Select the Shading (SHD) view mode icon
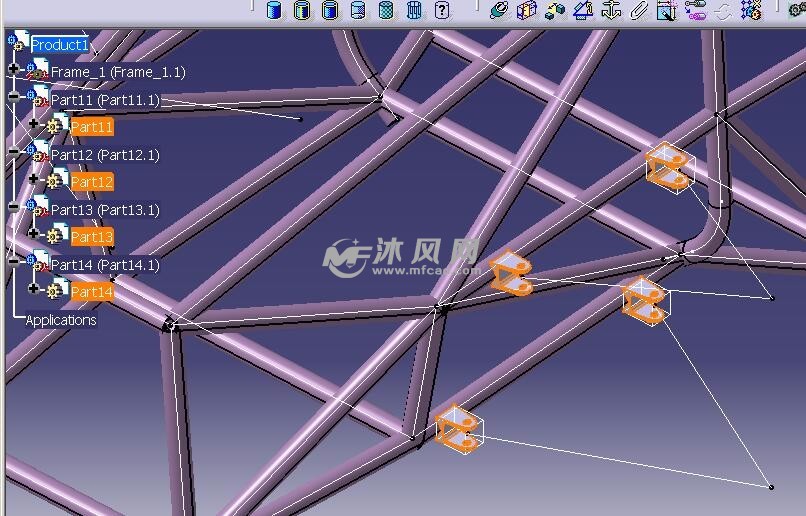 click(x=274, y=10)
